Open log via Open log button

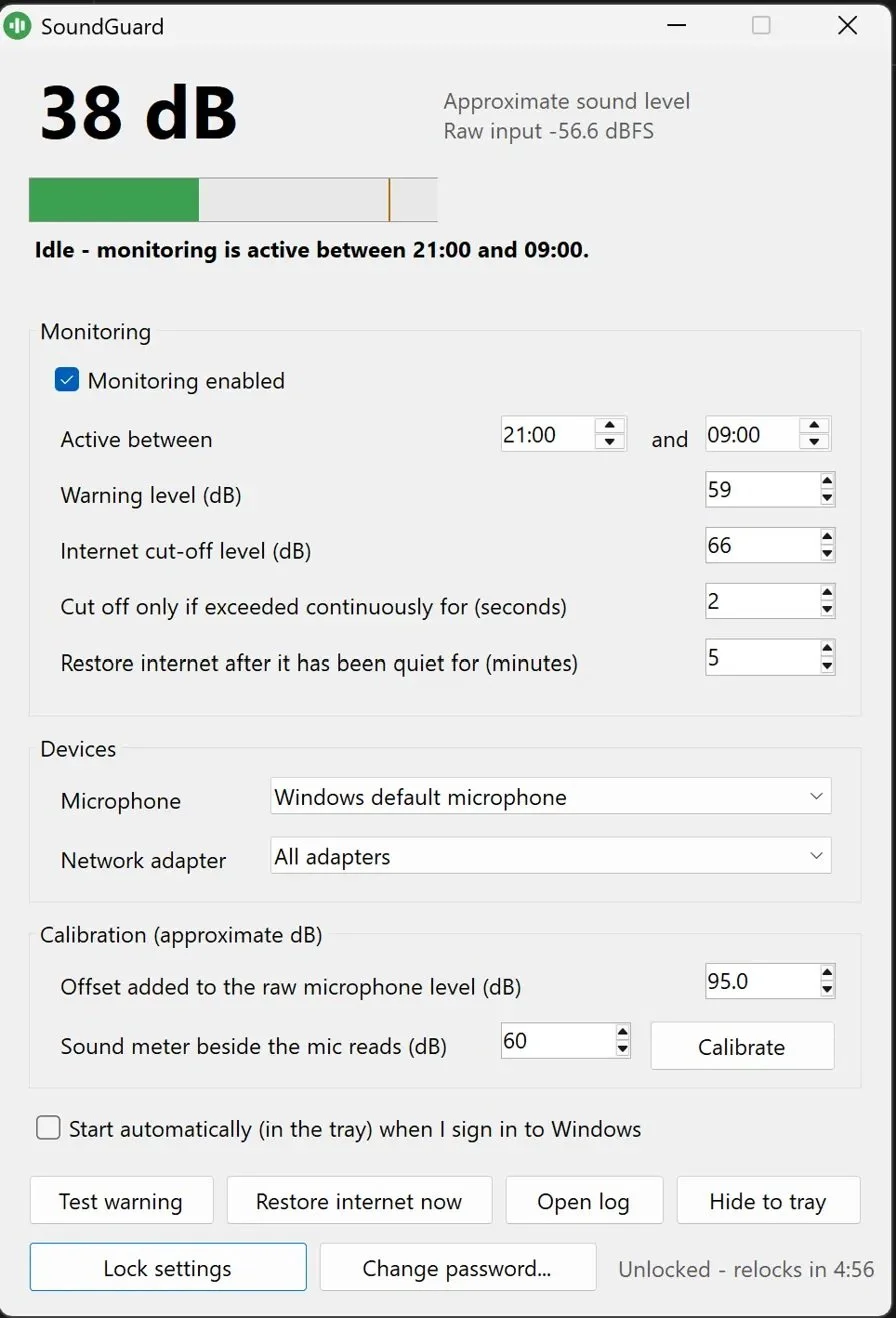click(x=584, y=1201)
